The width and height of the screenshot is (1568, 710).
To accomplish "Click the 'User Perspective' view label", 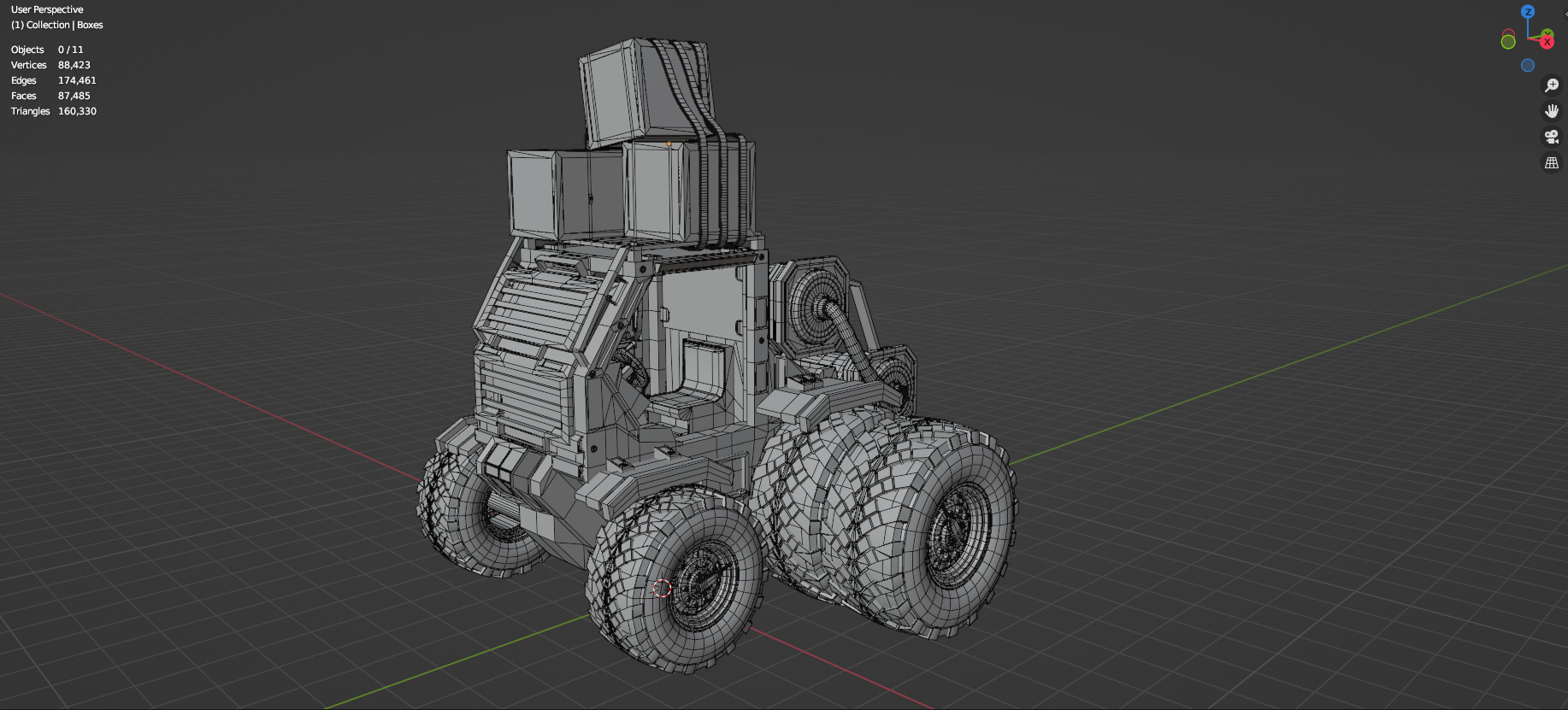I will point(47,9).
